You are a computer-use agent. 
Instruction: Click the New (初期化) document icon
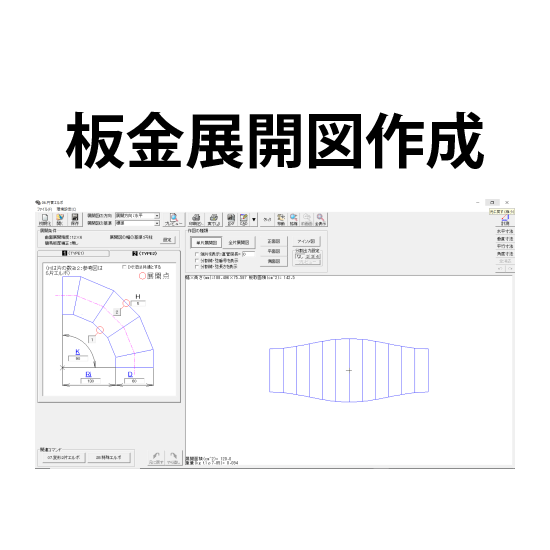[x=45, y=219]
